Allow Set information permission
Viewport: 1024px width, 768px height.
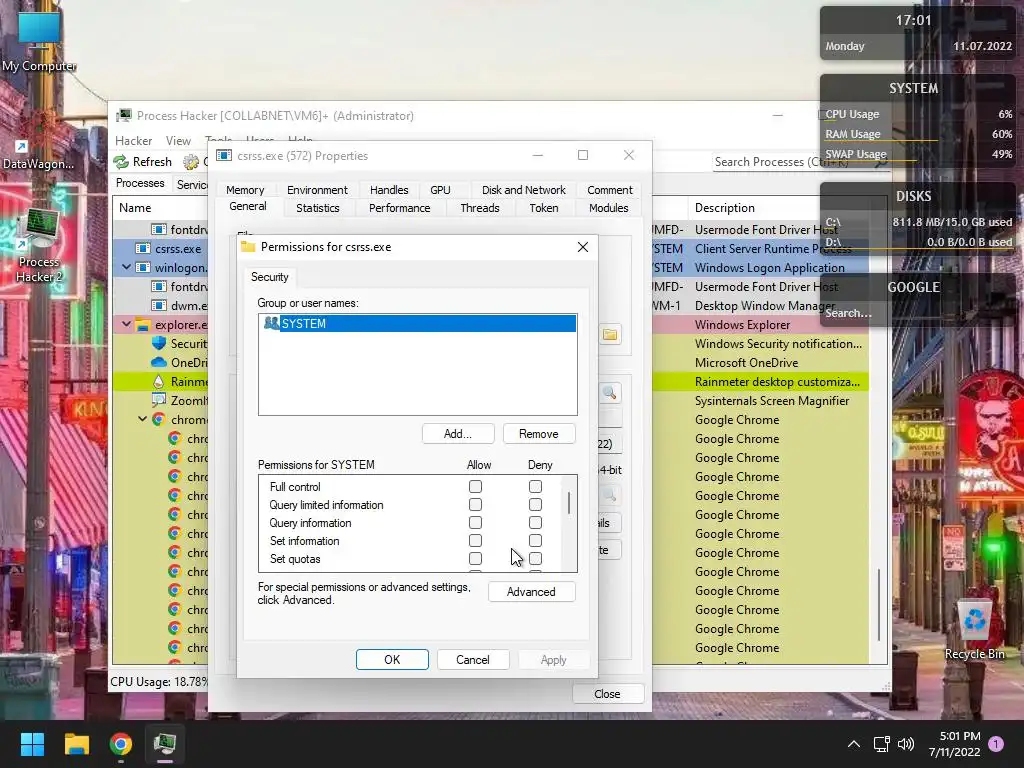475,541
